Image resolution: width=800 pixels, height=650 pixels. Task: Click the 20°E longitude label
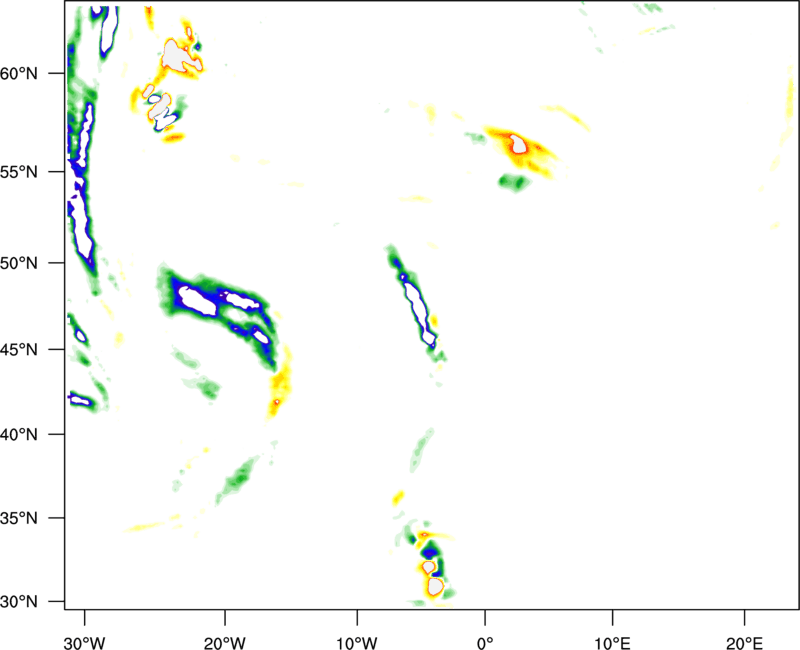(744, 643)
